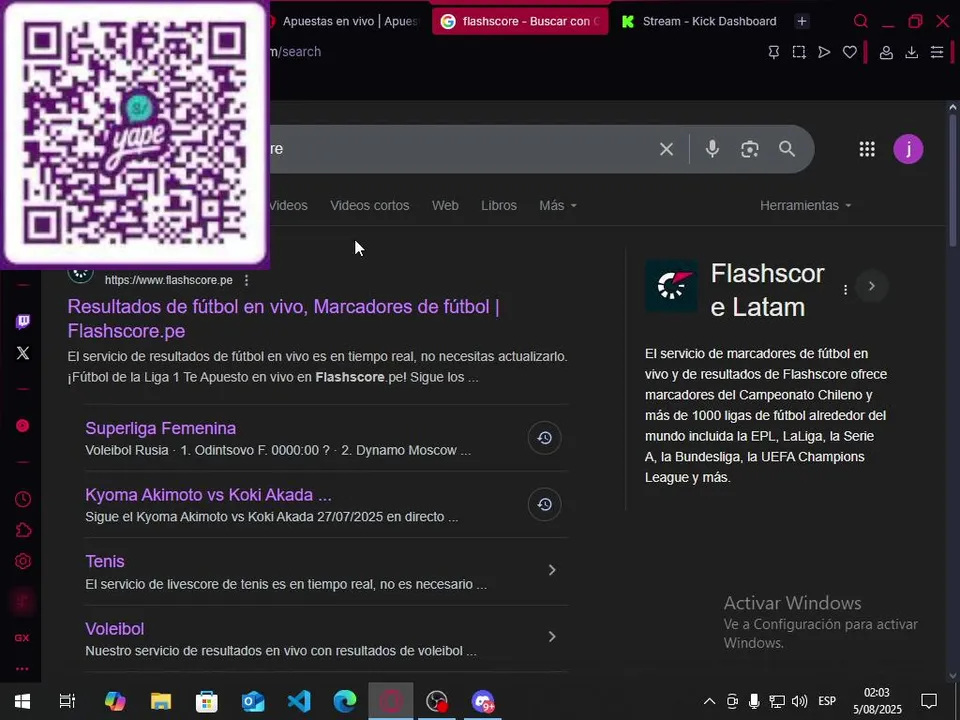Open the Superliga Femenina link
Viewport: 960px width, 720px height.
(160, 428)
